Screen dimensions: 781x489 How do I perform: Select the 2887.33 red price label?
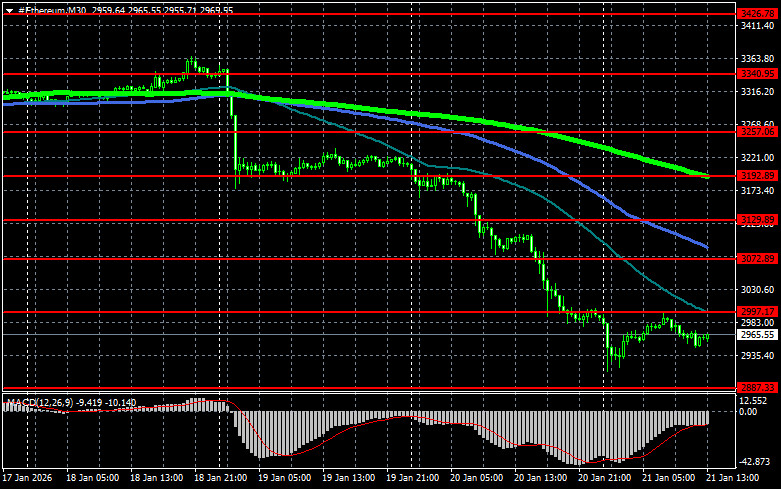coord(758,387)
